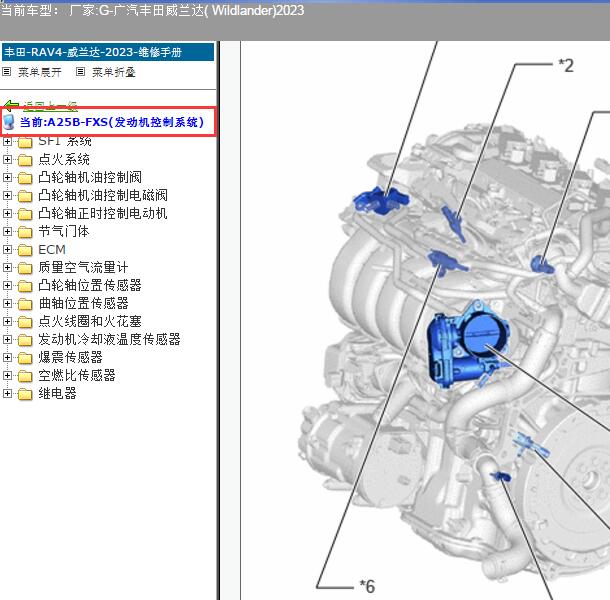Open the 空燃比传感器 label
Image resolution: width=610 pixels, height=600 pixels.
77,375
